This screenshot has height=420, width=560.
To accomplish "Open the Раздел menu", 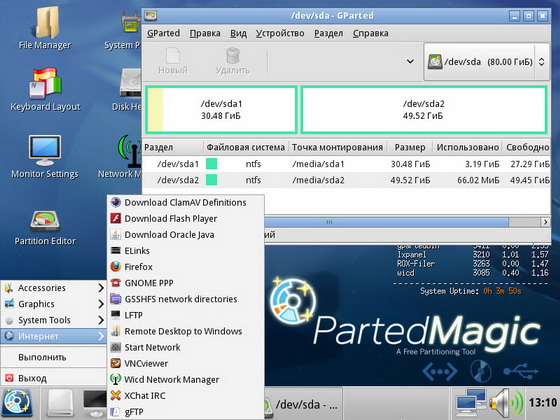I will pos(329,33).
